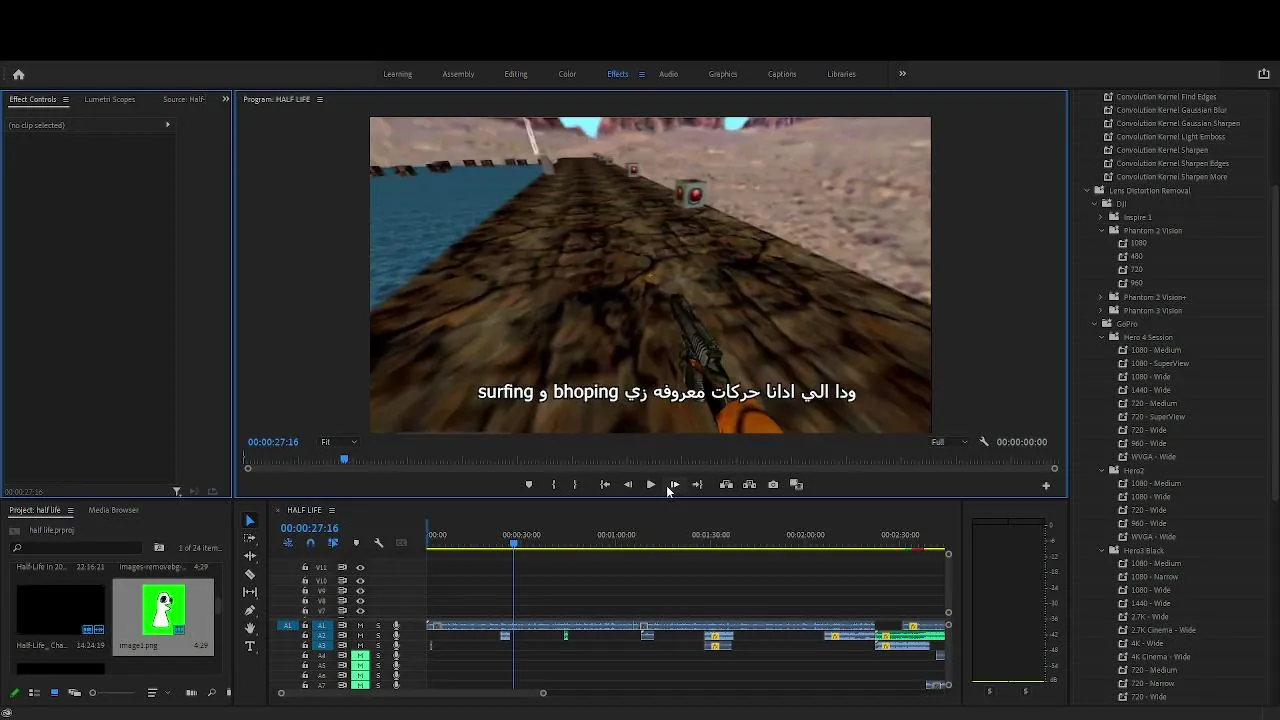Collapse the Hero2 folder
Screen dimensions: 1280x720
pyautogui.click(x=1101, y=470)
